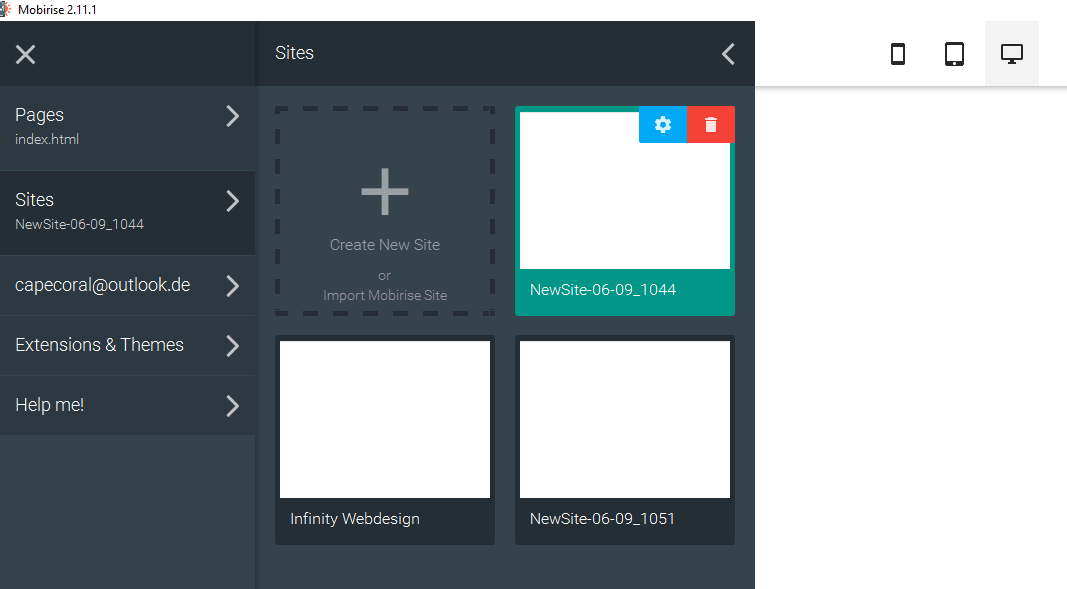Expand the Sites chevron arrow

point(232,201)
